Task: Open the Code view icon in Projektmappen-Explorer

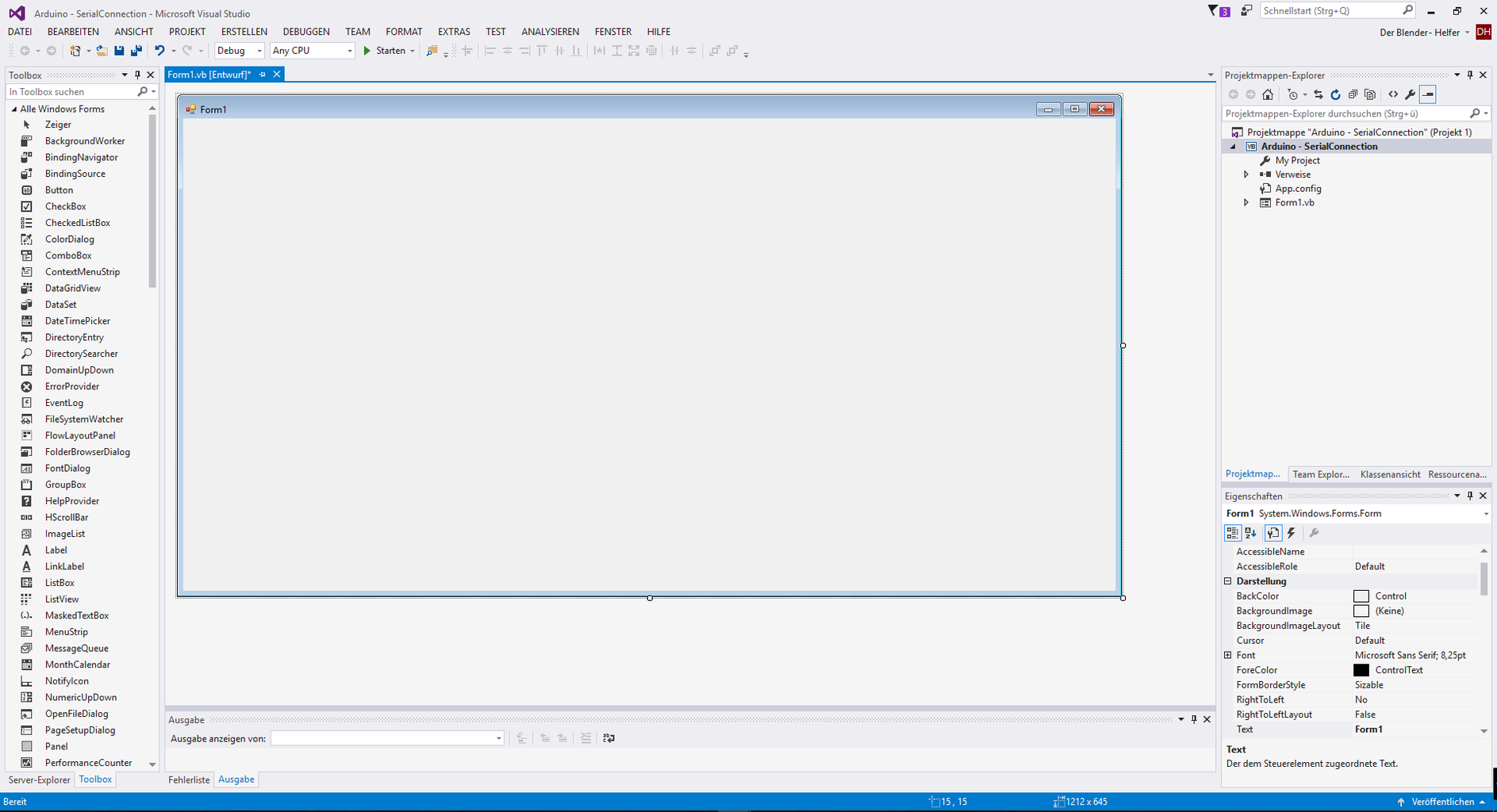Action: (1394, 94)
